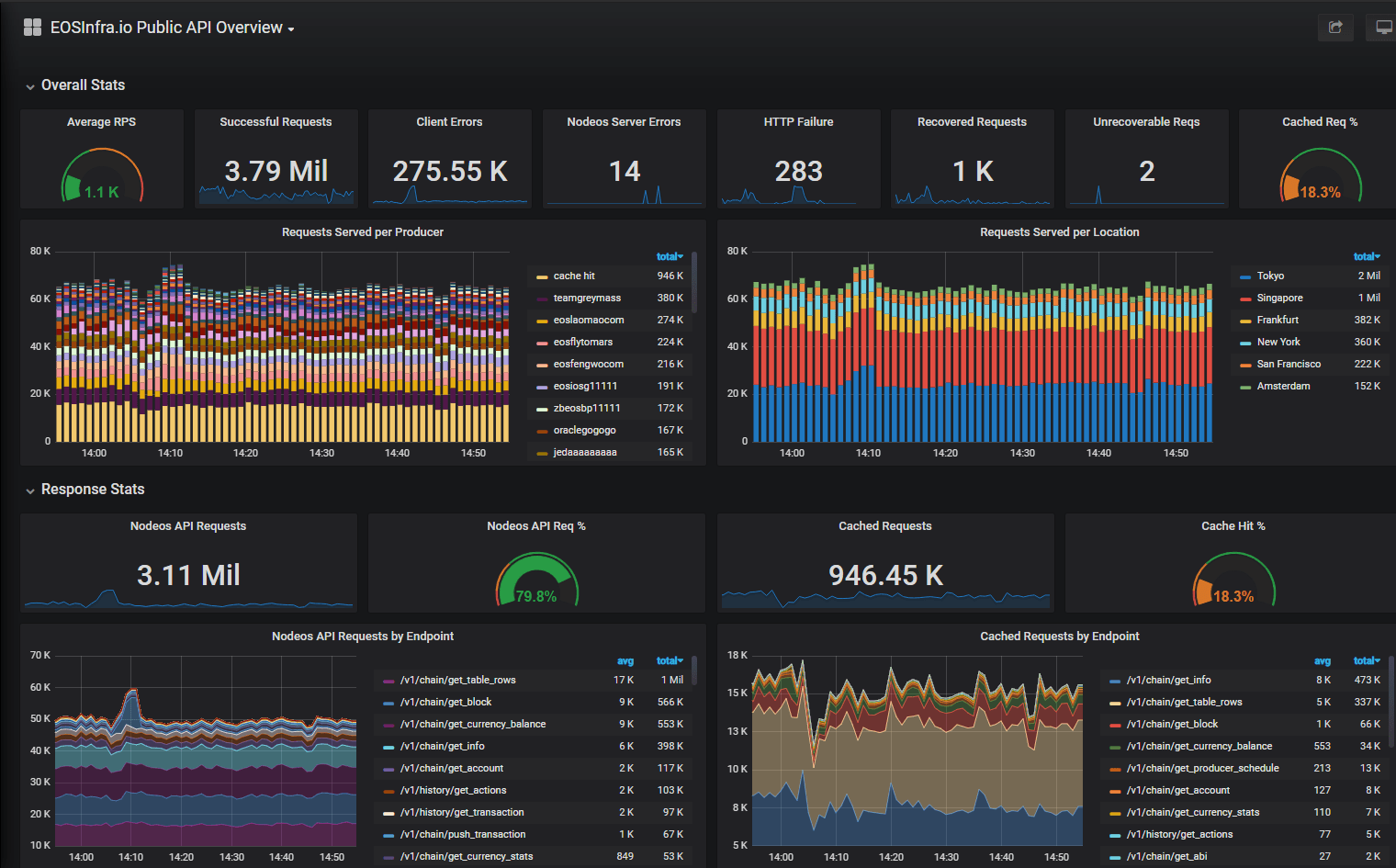Click the teamgreymass legend color line icon
Viewport: 1396px width, 868px height.
click(542, 299)
